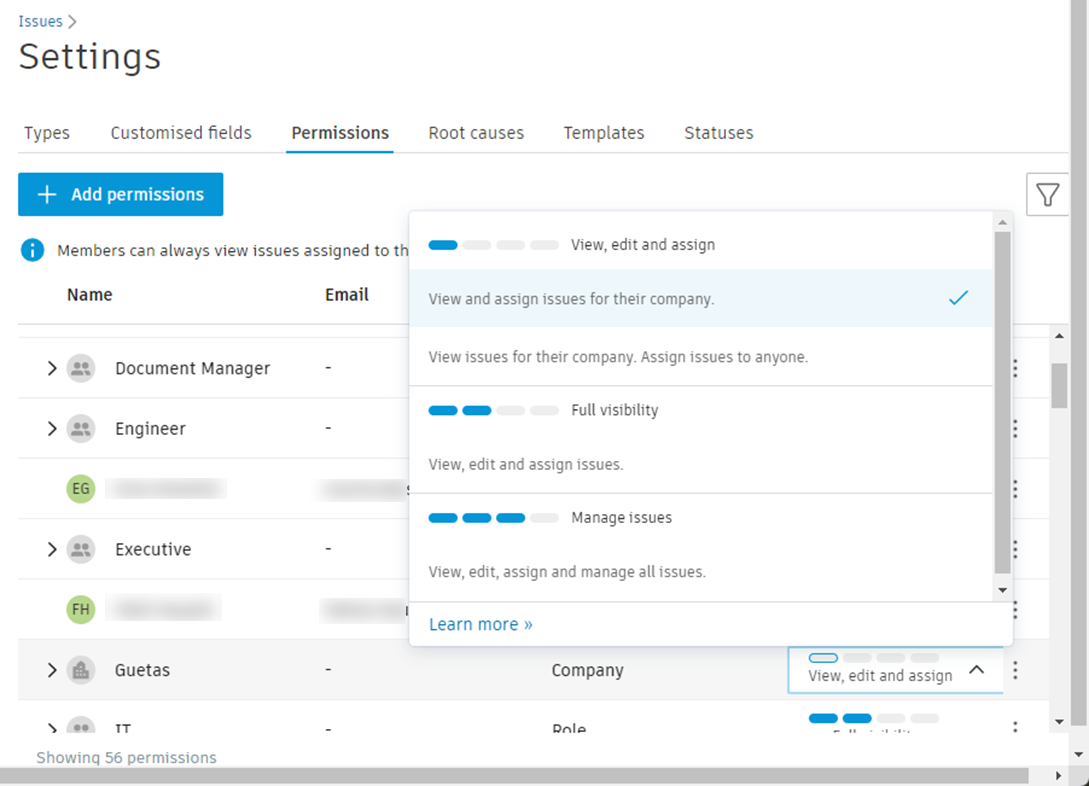Click the Full visibility level header
Screen dimensions: 1089x786
coord(615,410)
